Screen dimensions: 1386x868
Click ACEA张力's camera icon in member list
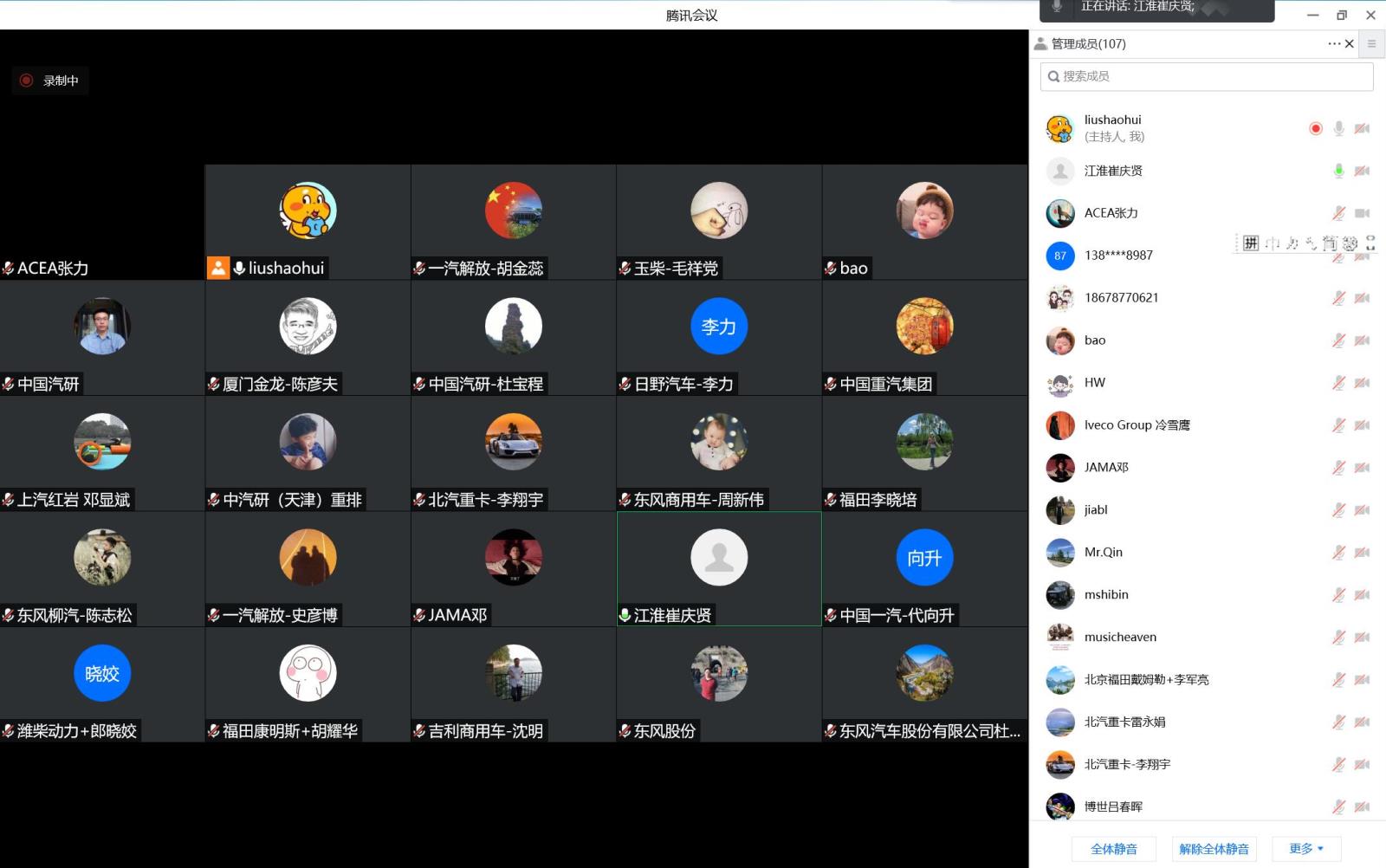(x=1362, y=213)
